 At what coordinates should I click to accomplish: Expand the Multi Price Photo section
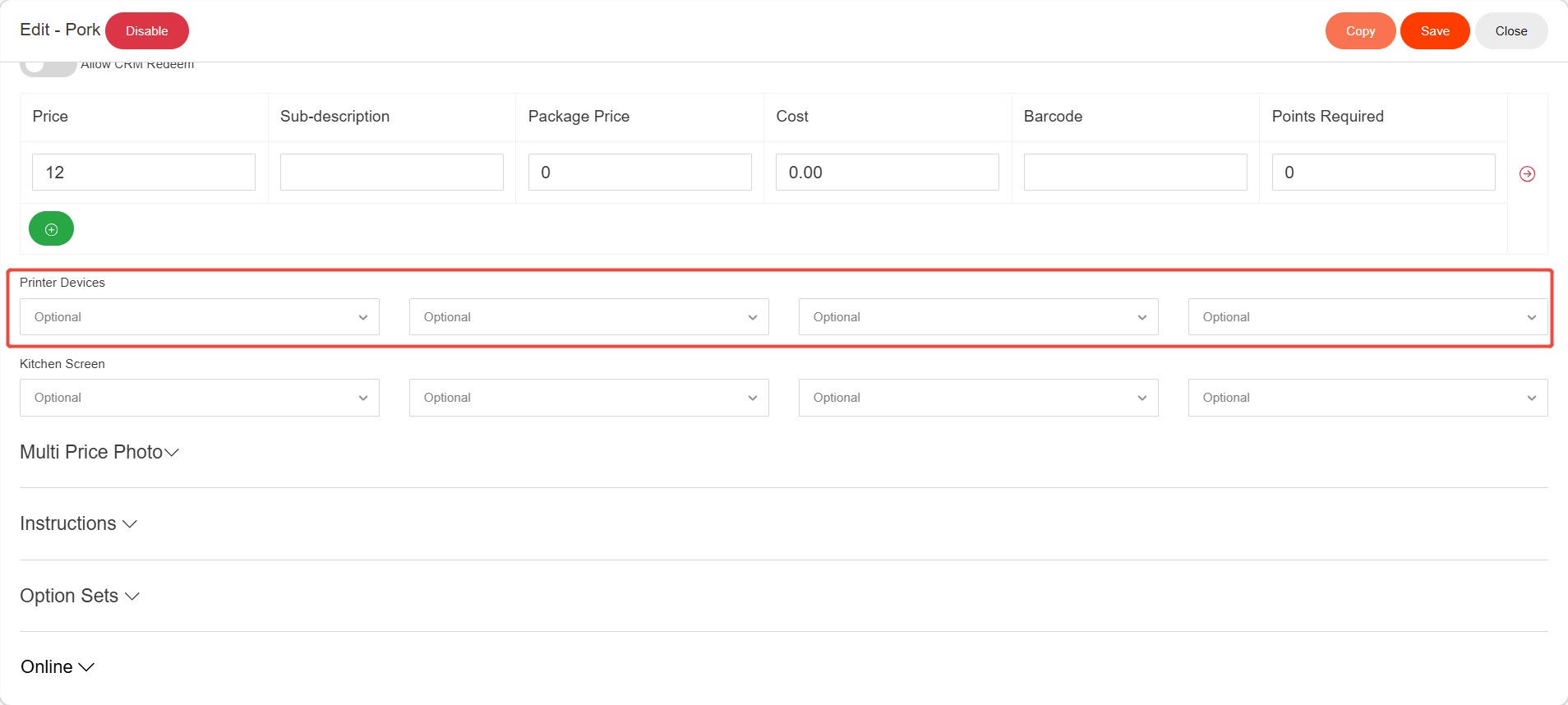click(99, 453)
